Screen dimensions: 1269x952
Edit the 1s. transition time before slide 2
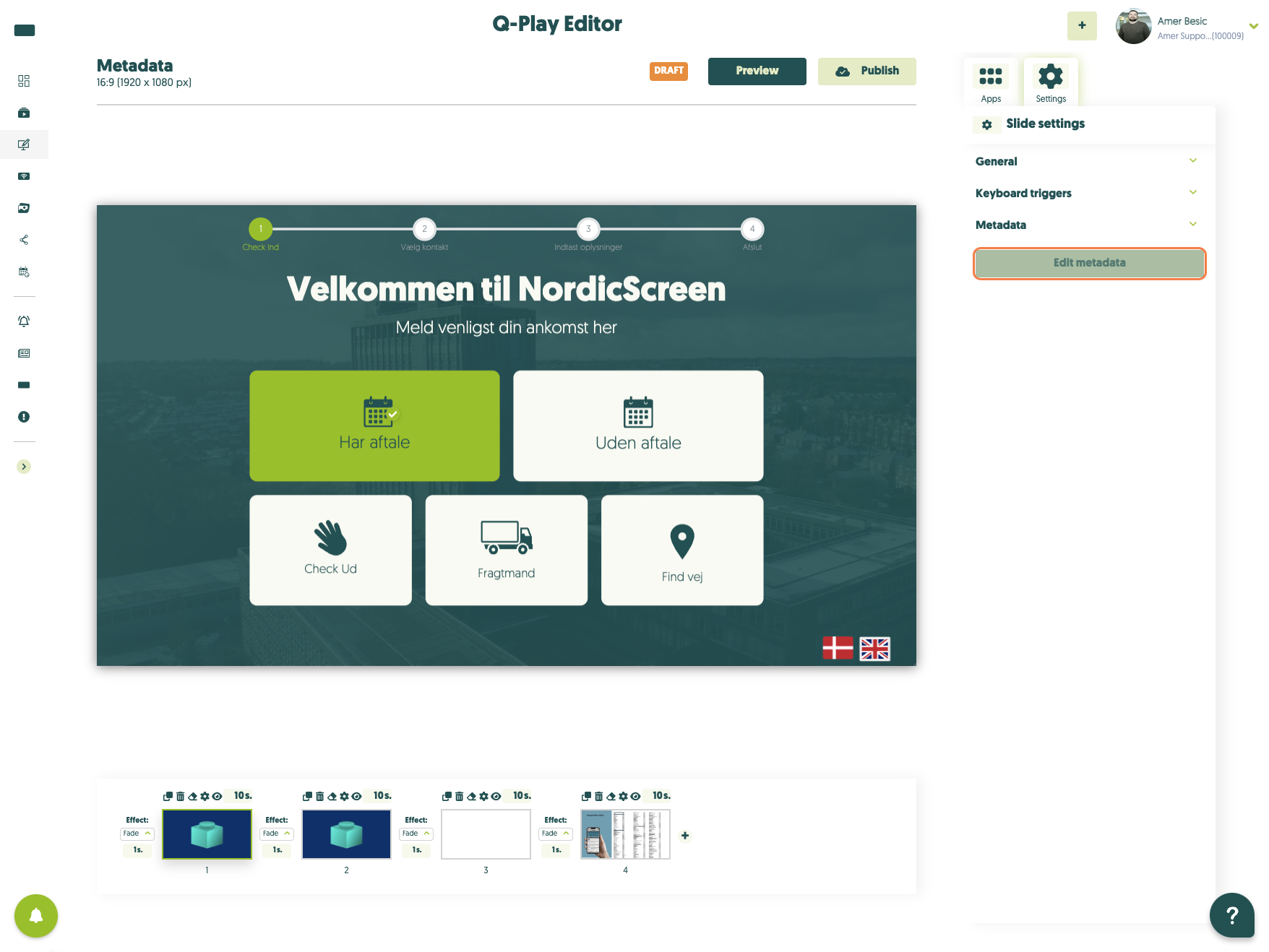277,850
